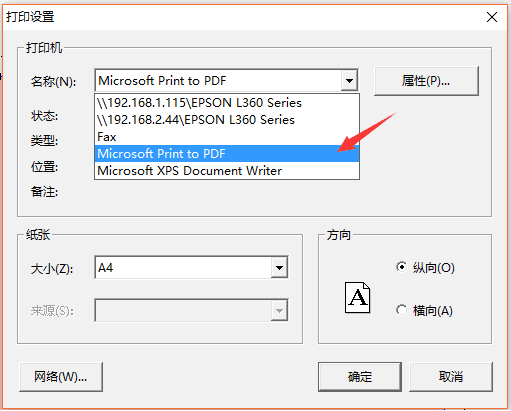
Task: Choose Microsoft XPS Document Writer
Action: click(x=227, y=171)
